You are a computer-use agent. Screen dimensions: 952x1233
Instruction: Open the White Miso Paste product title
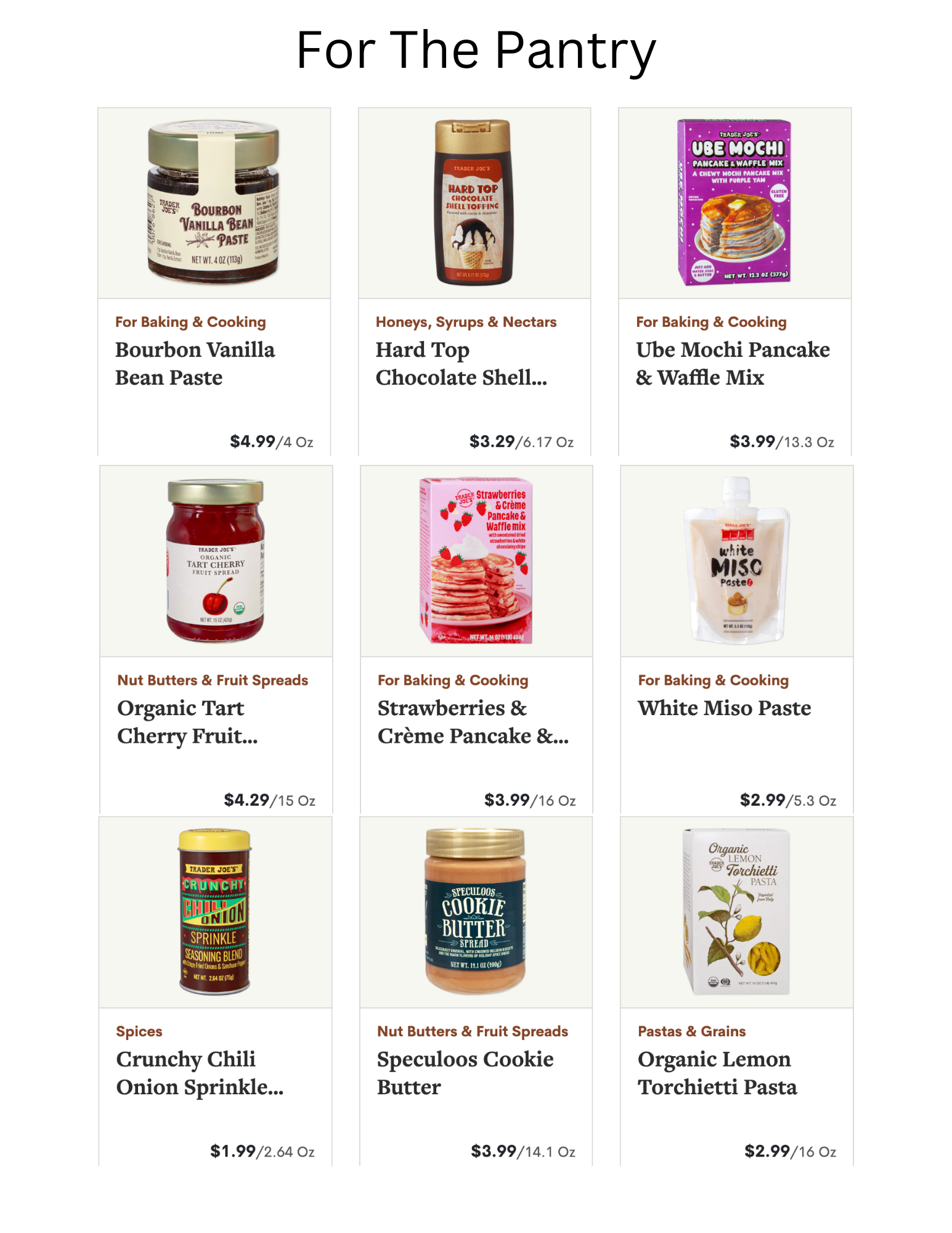(724, 708)
